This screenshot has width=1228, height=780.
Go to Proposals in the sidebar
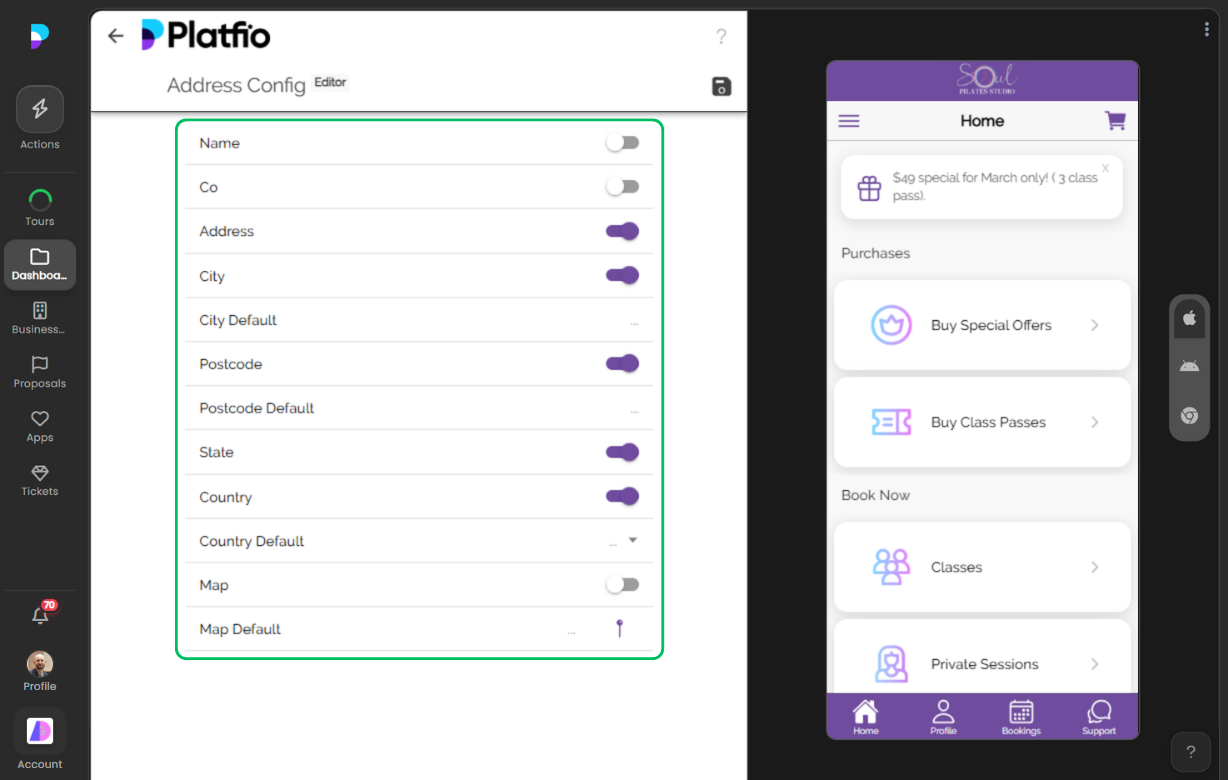pyautogui.click(x=40, y=372)
